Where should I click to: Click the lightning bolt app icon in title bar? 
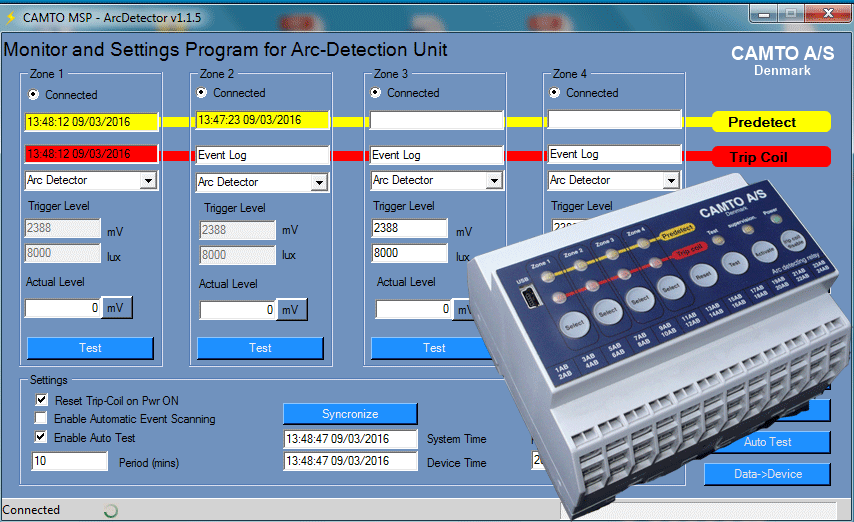[x=10, y=17]
